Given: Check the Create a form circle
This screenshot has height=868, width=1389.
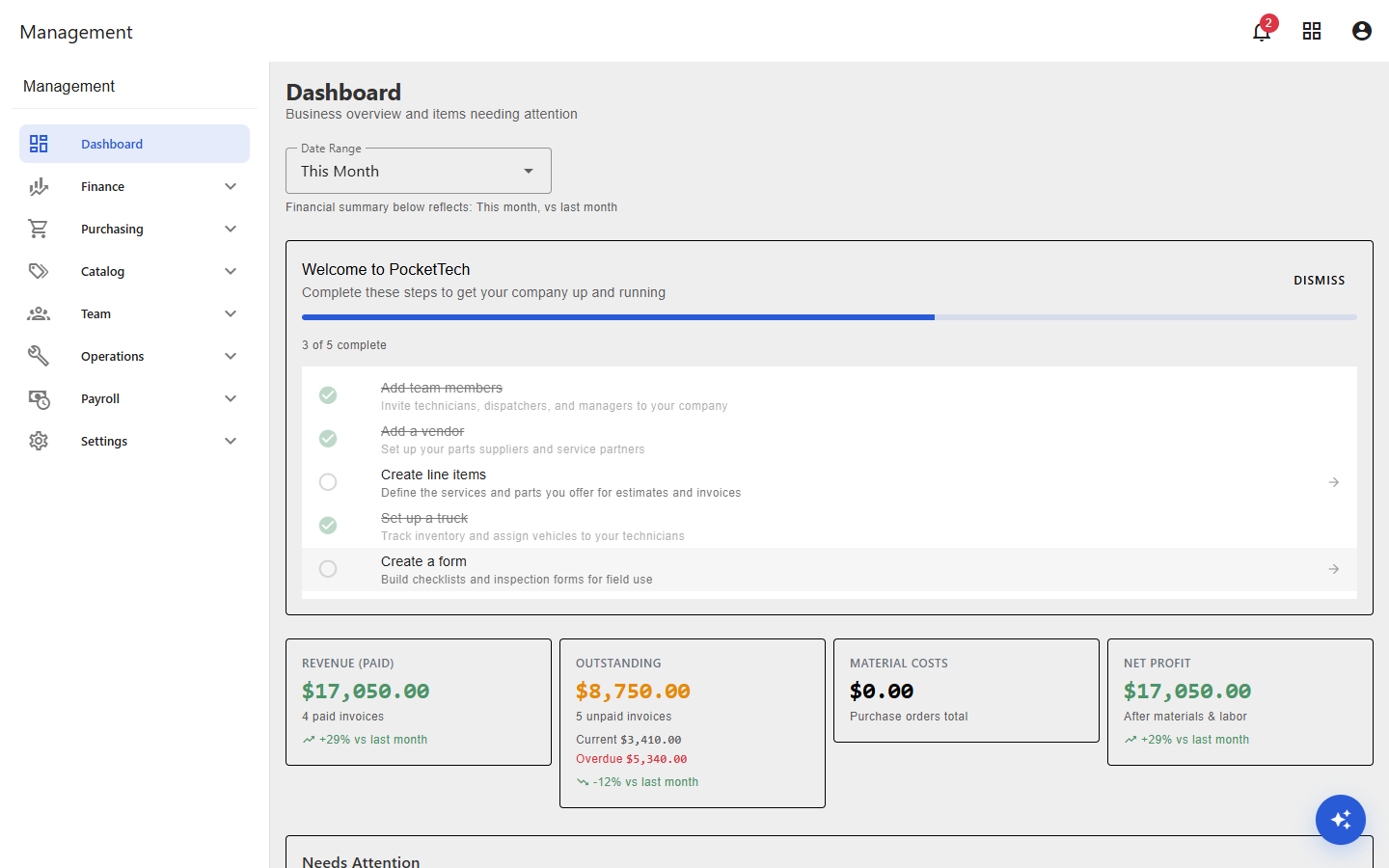Looking at the screenshot, I should 328,569.
